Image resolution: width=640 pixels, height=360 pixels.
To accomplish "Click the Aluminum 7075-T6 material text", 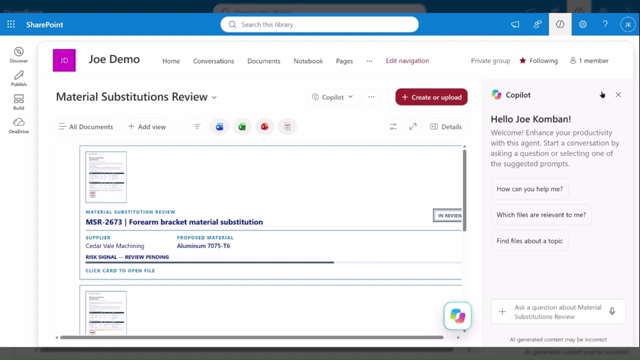I will click(203, 246).
